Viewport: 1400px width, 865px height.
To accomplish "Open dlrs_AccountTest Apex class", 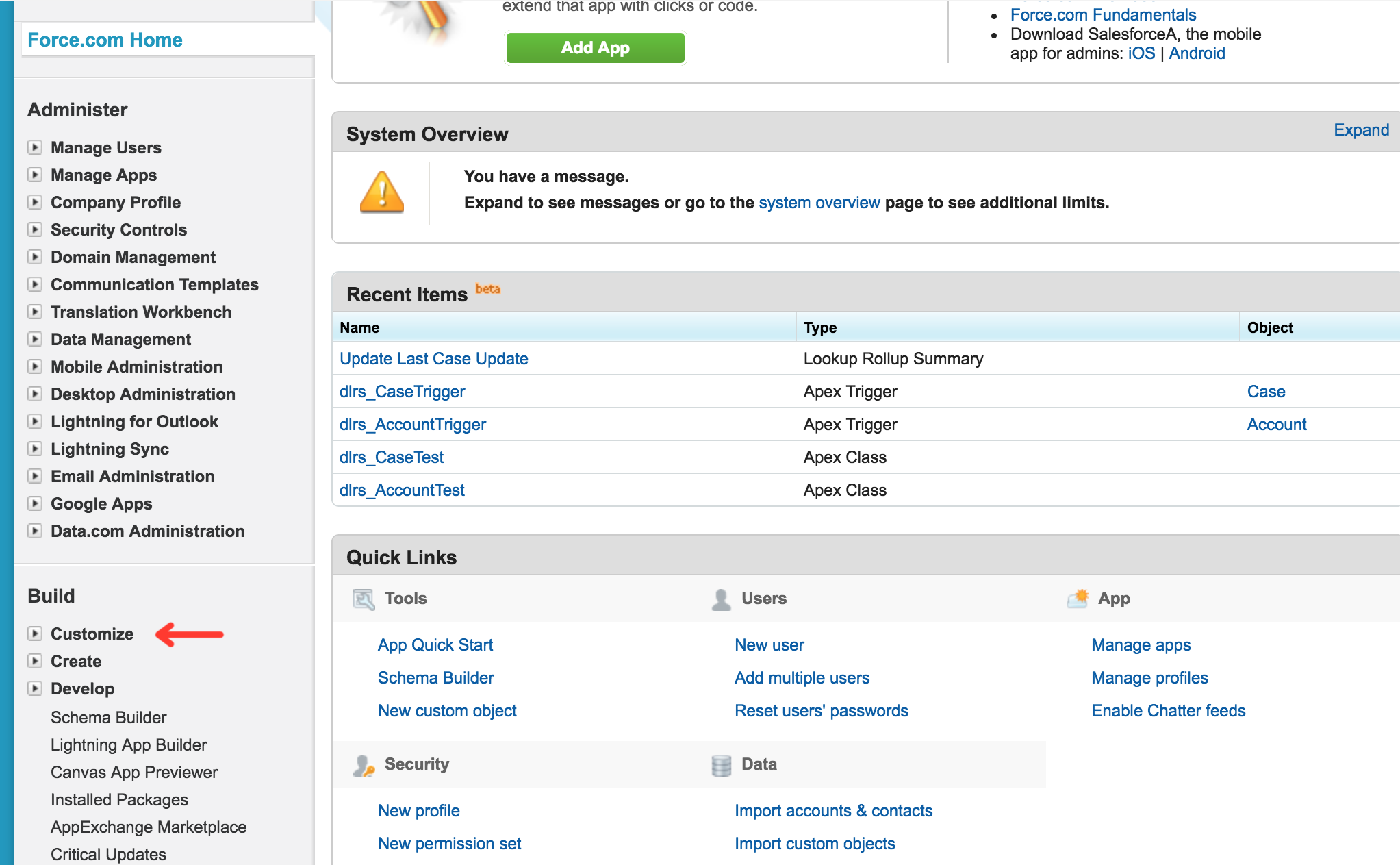I will (403, 490).
